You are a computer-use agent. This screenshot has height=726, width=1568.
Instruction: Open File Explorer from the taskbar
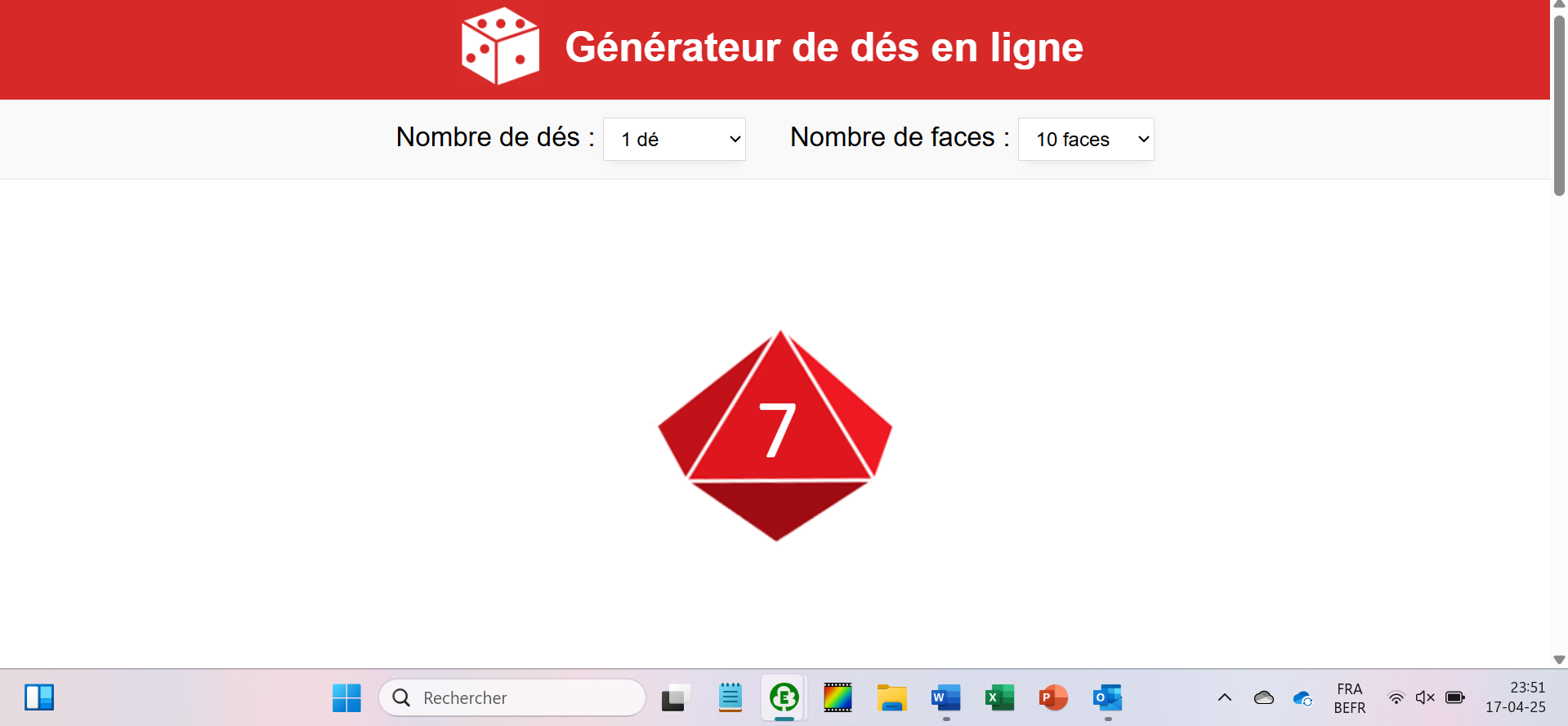coord(891,697)
